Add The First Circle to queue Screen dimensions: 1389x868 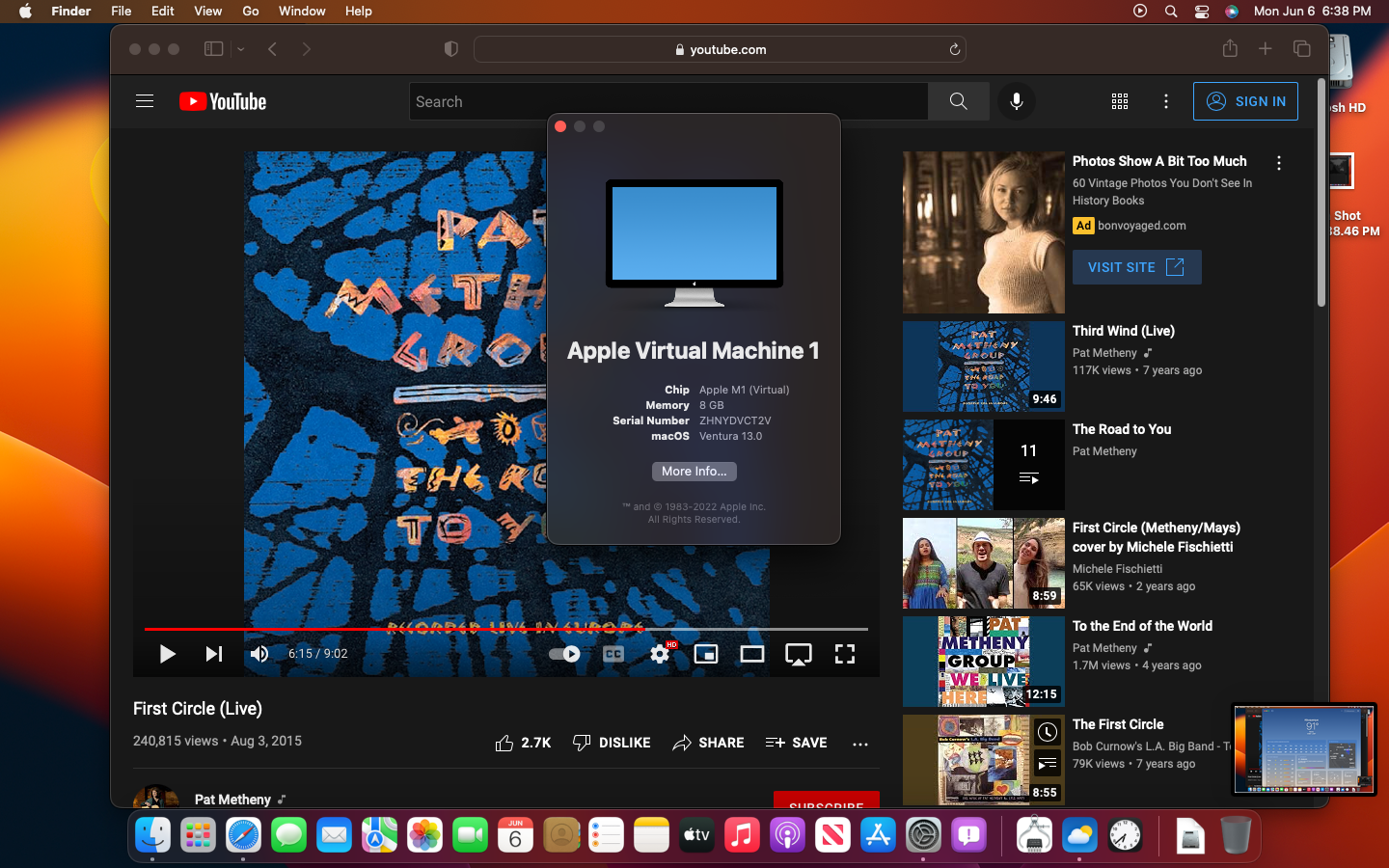pos(1048,765)
